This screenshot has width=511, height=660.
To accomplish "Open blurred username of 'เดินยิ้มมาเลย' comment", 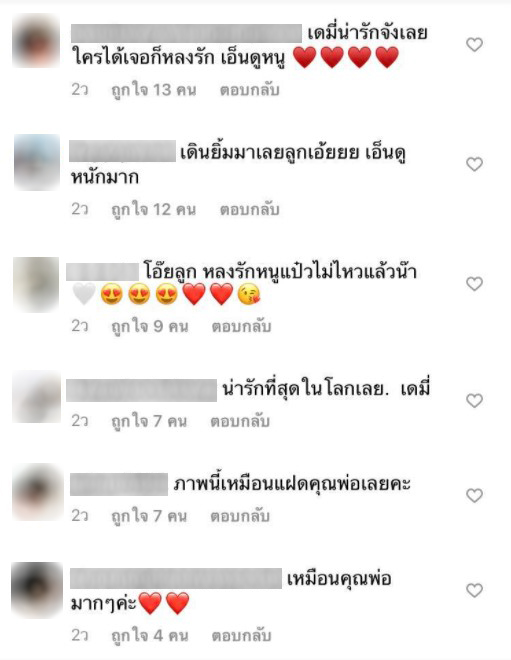I will [122, 151].
